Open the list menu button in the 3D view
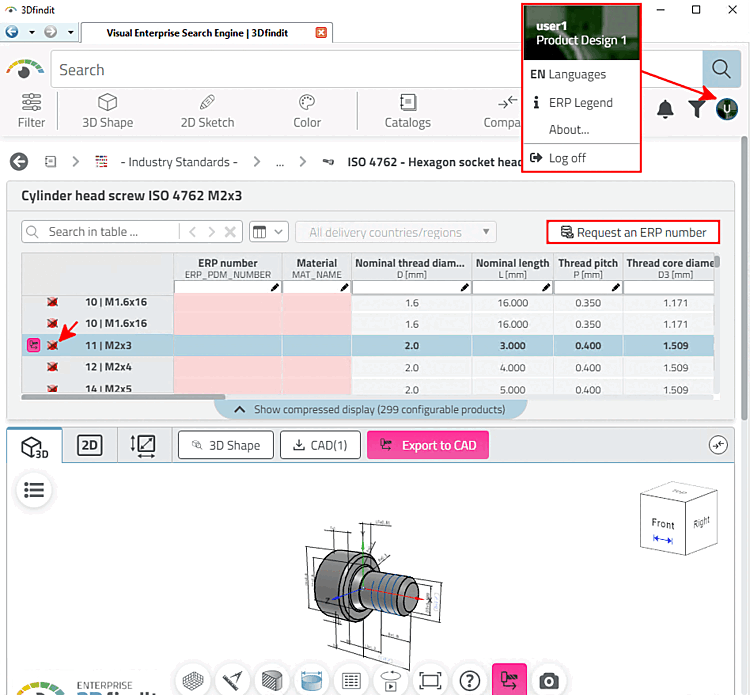 click(x=34, y=490)
